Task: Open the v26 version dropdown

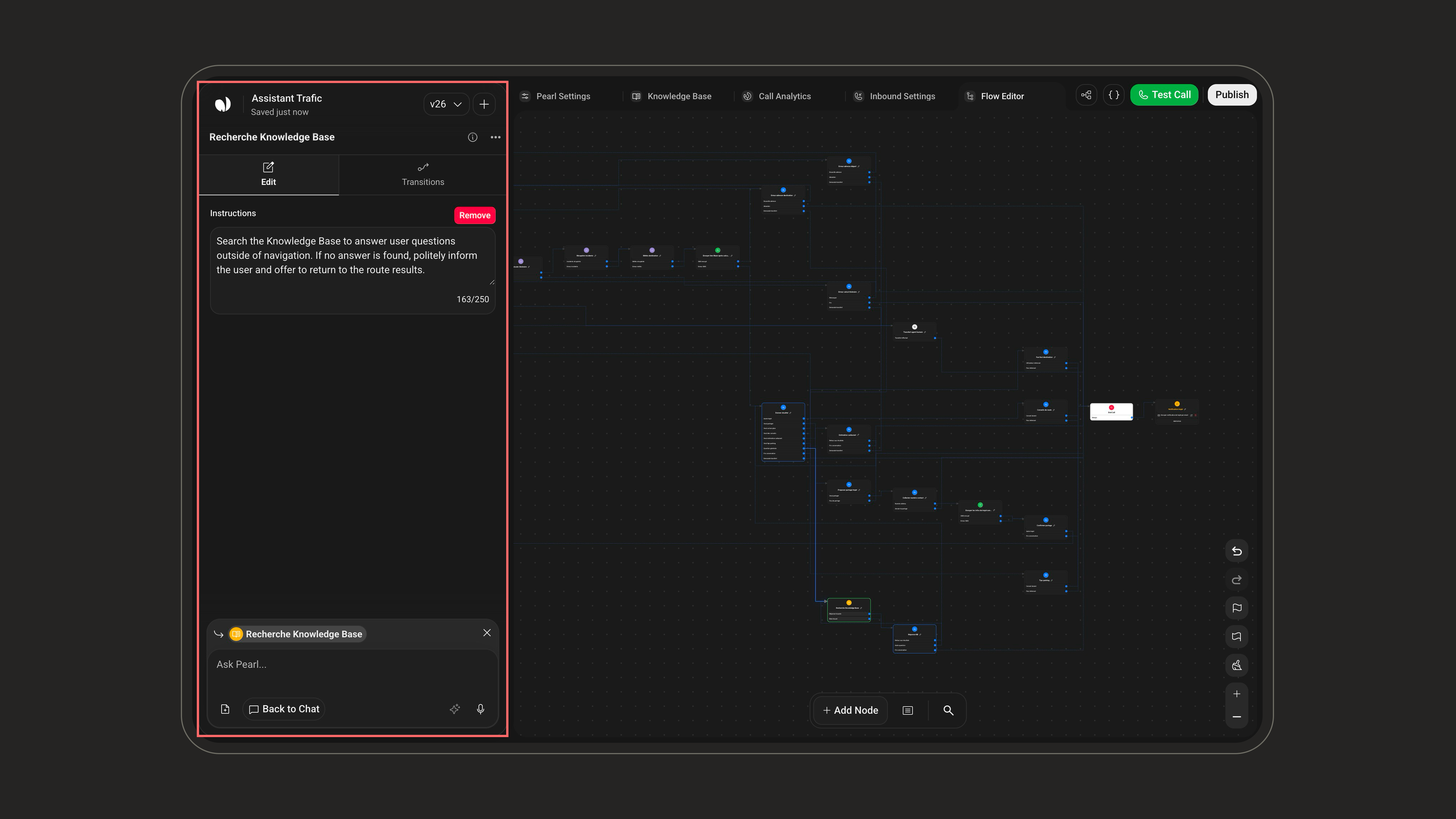Action: click(446, 104)
